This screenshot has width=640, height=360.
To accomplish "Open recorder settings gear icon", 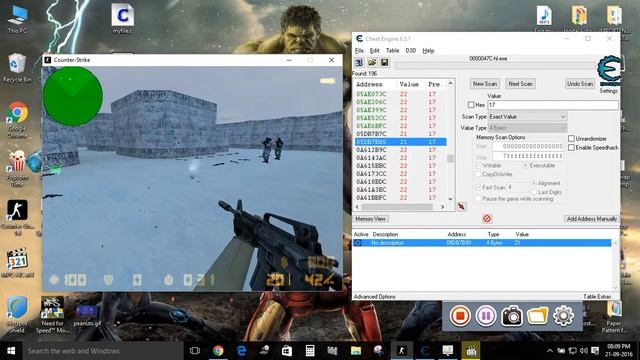I will point(563,316).
